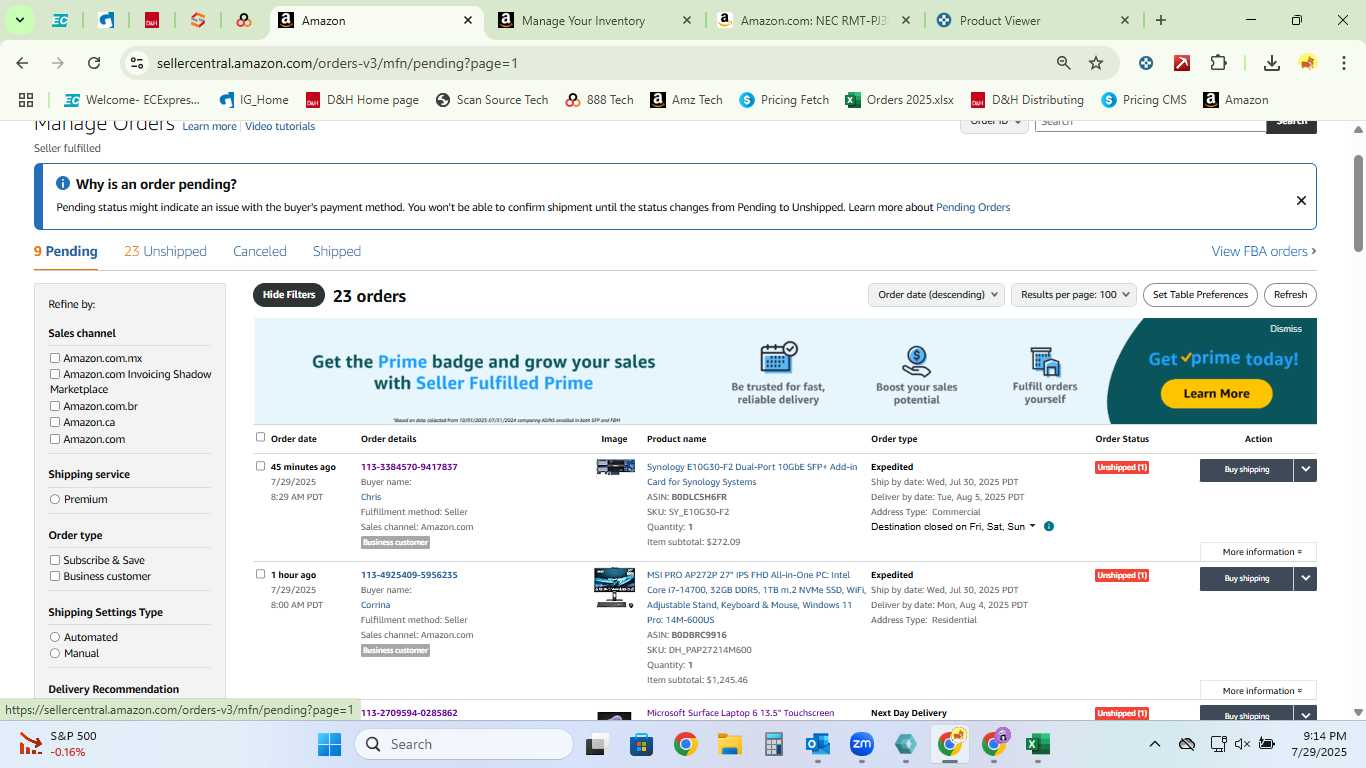Bookmark this page with star icon
1366x768 pixels.
pos(1096,63)
